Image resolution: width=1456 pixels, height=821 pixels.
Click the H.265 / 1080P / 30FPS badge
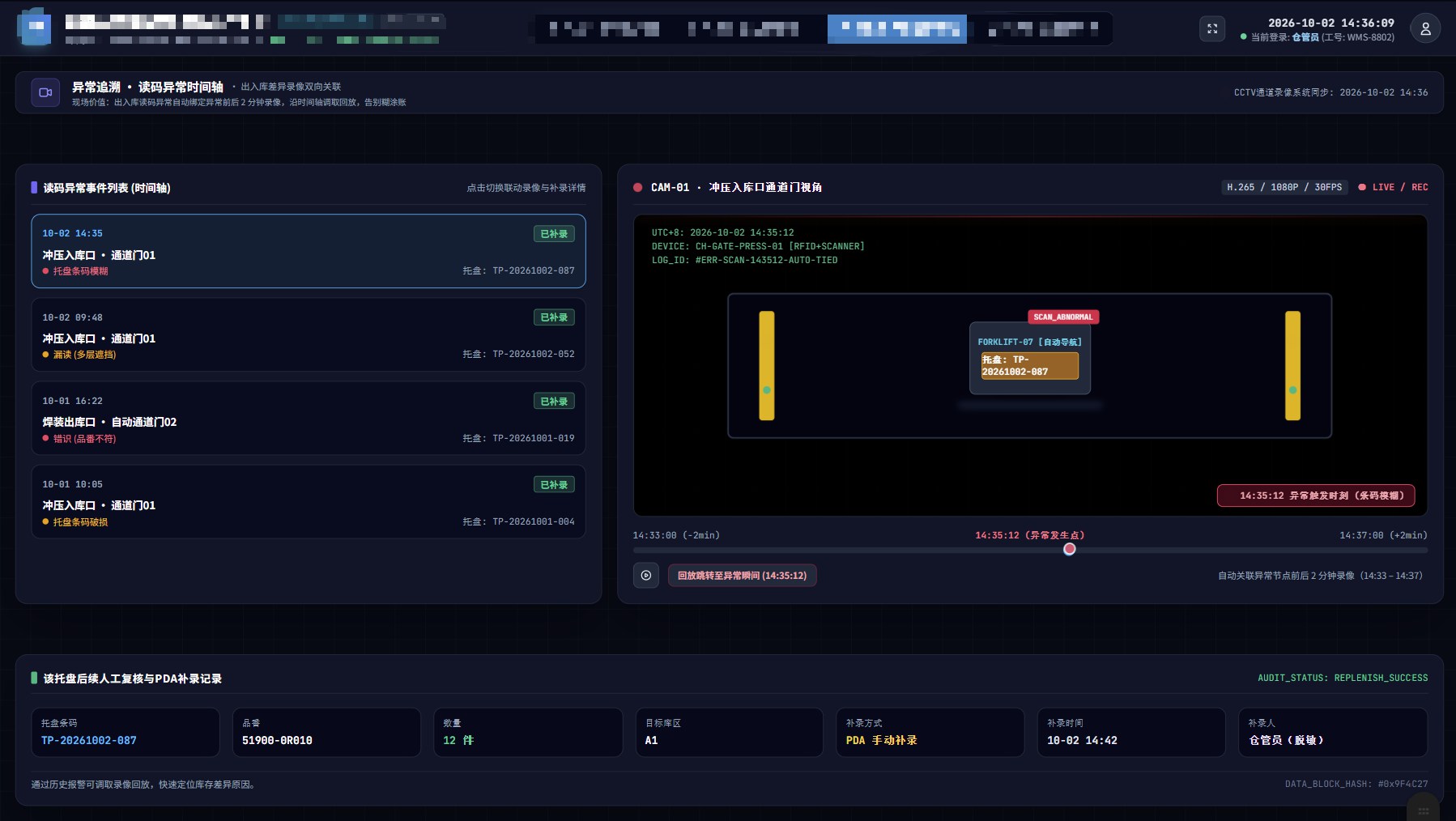1284,187
